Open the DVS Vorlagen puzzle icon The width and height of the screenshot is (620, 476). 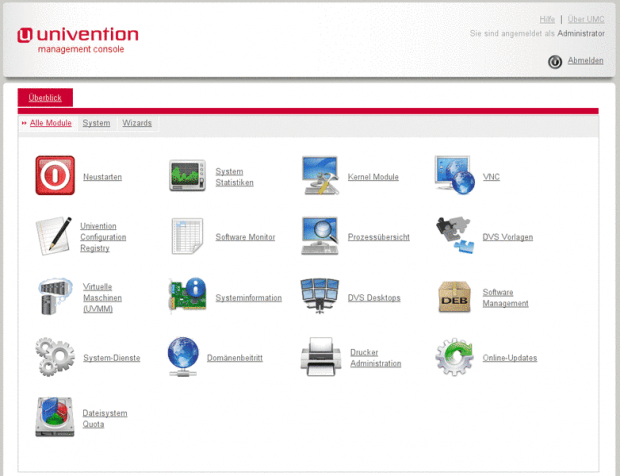point(454,236)
